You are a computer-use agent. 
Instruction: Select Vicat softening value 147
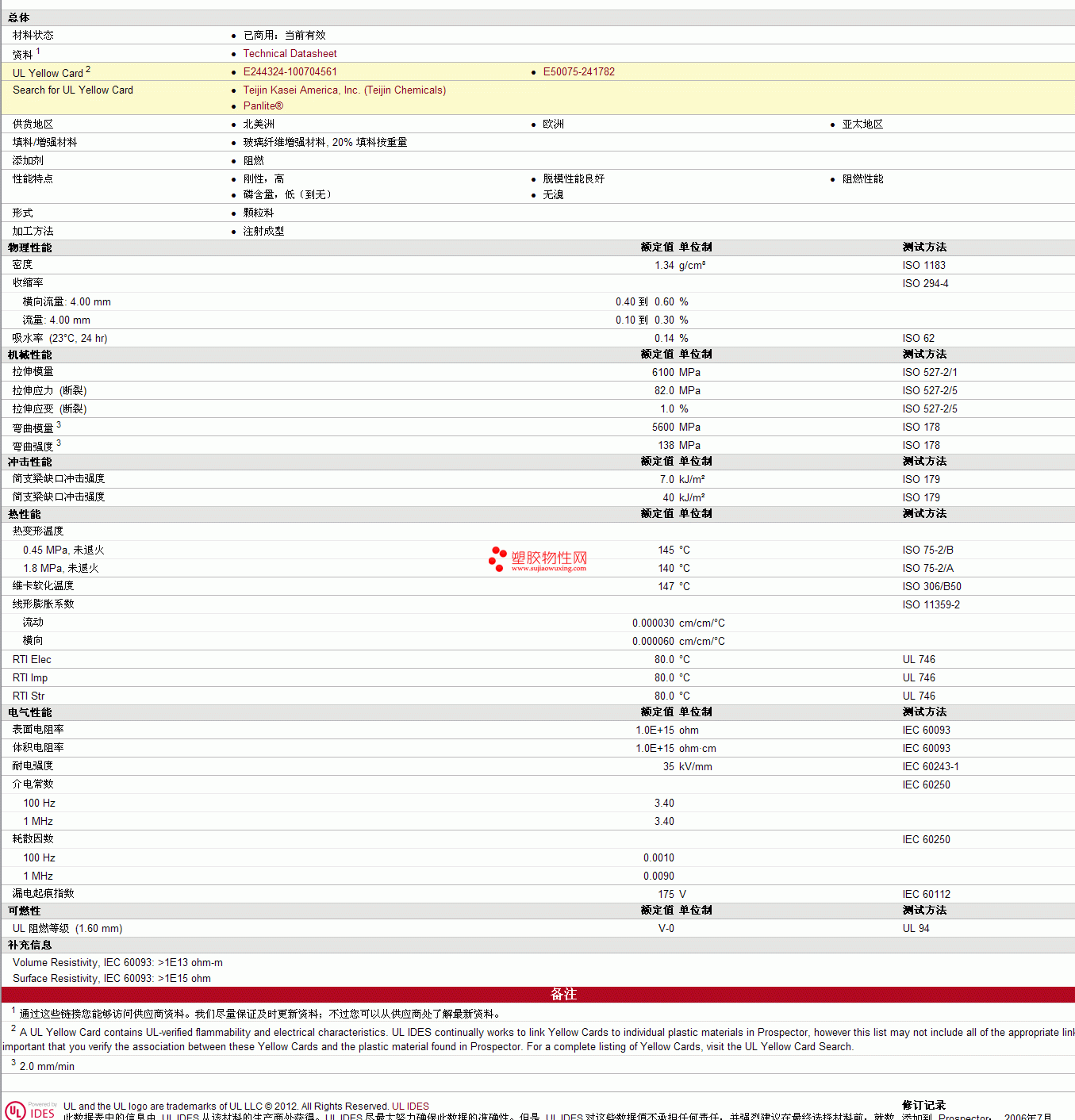click(666, 586)
